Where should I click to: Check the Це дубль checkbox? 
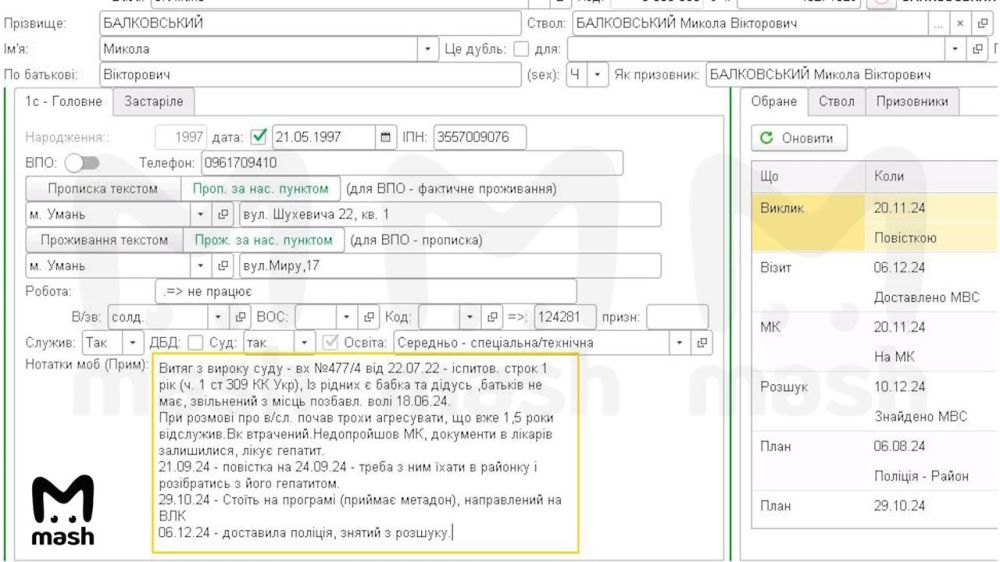coord(521,49)
